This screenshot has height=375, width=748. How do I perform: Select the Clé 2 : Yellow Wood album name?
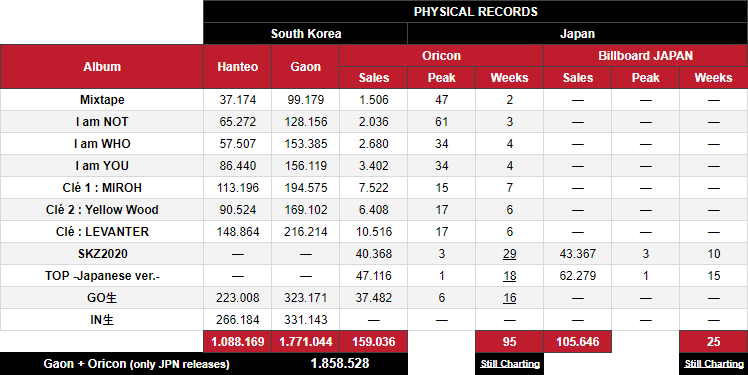(x=102, y=209)
